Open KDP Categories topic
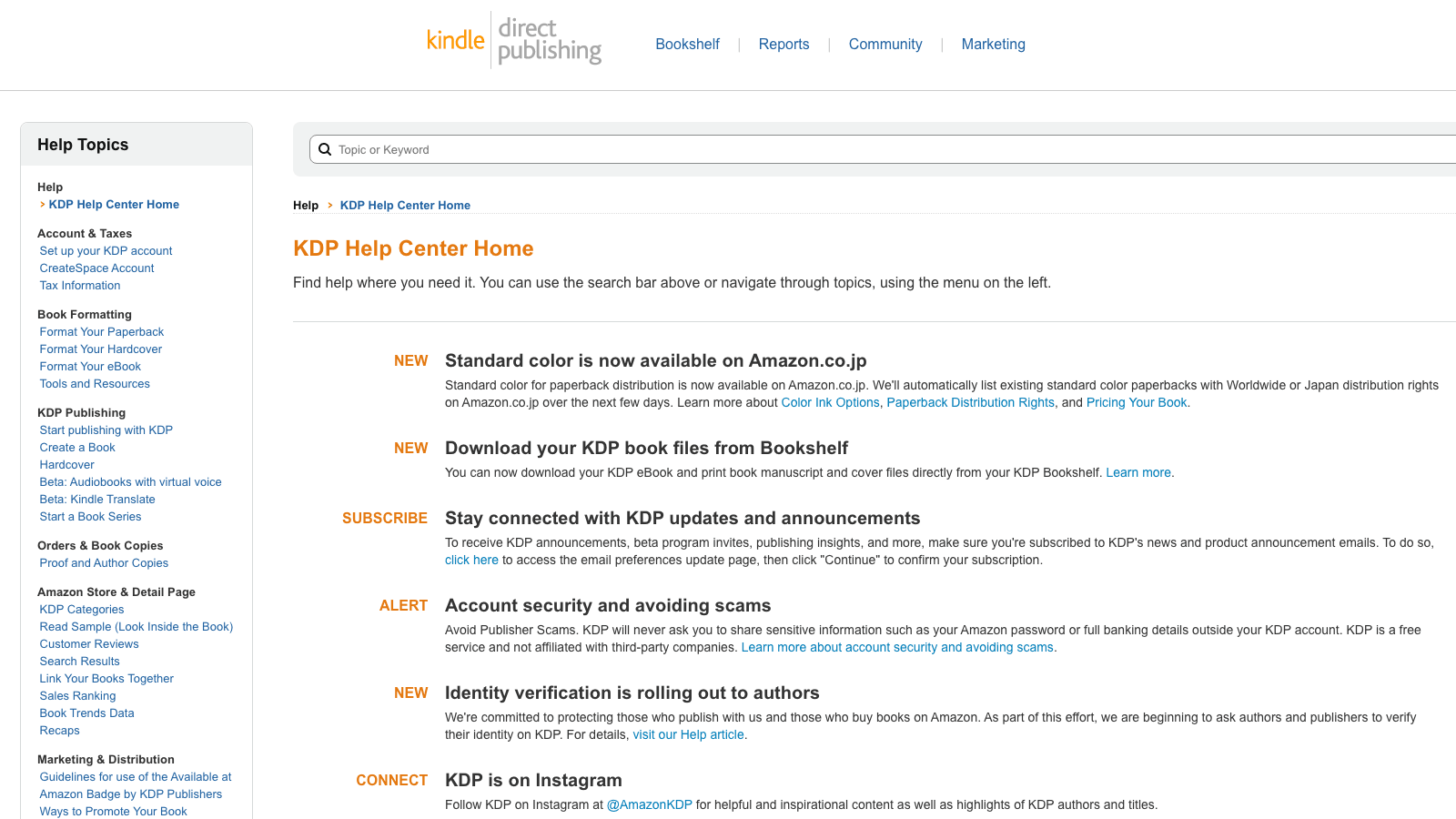 click(x=82, y=609)
